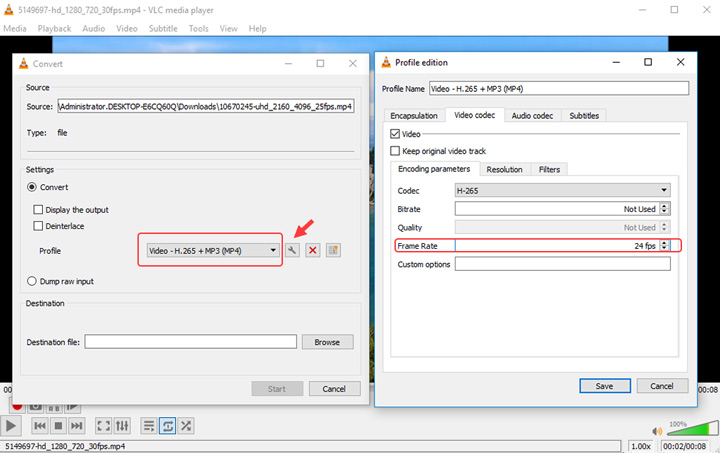Click the A-B loop button
The height and width of the screenshot is (453, 720).
[x=54, y=408]
